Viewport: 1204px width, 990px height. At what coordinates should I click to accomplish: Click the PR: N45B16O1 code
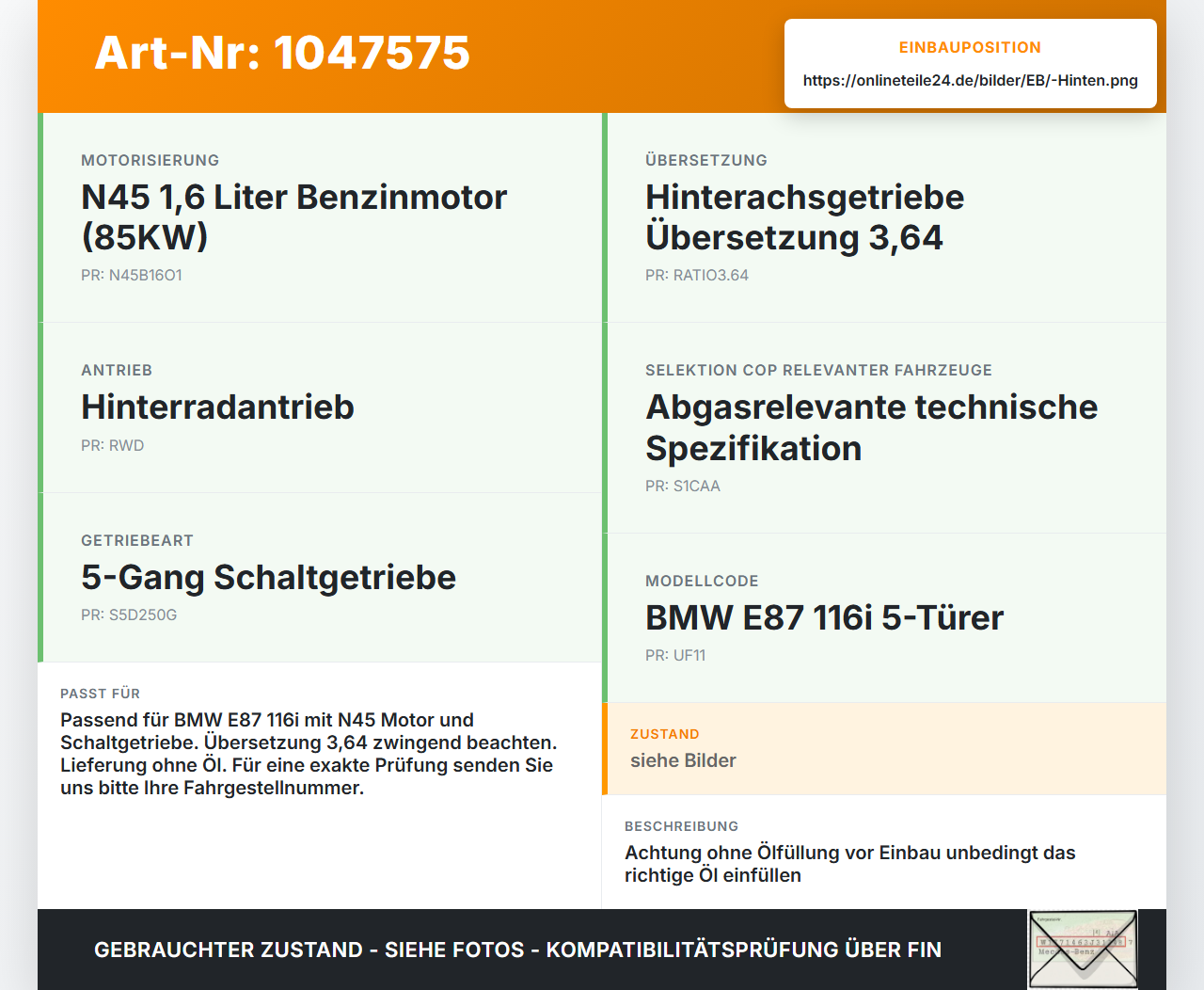[132, 275]
